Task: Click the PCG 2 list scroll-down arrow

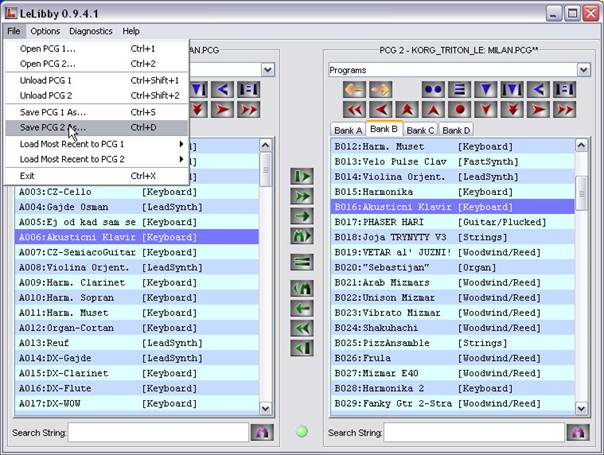Action: tap(581, 408)
